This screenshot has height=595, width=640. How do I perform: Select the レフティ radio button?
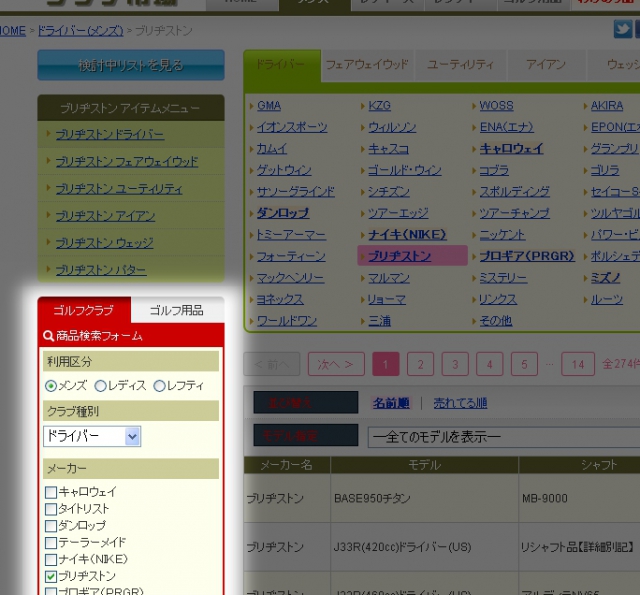point(159,386)
